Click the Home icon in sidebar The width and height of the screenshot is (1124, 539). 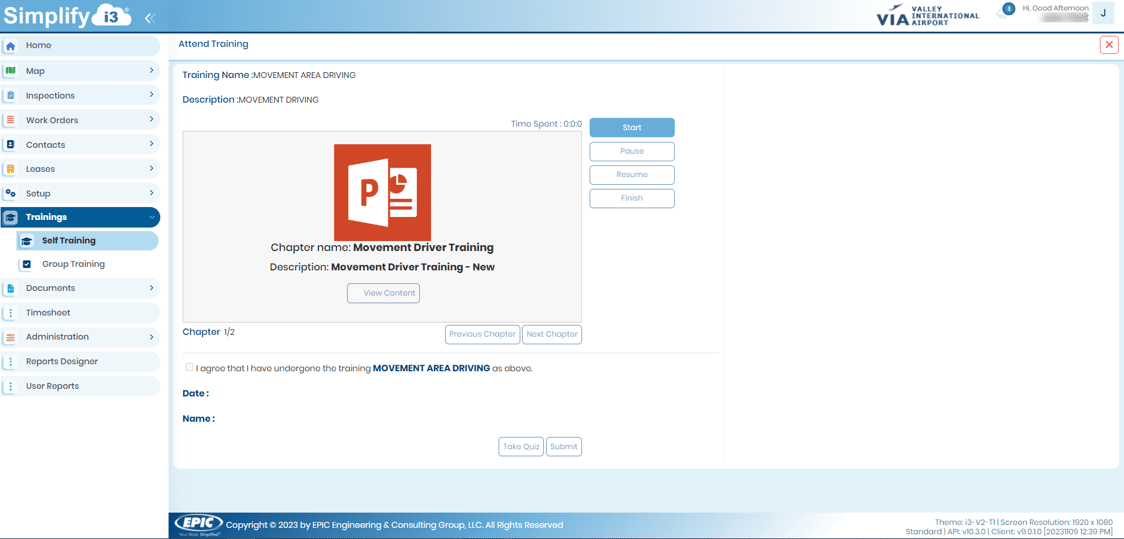(x=11, y=46)
